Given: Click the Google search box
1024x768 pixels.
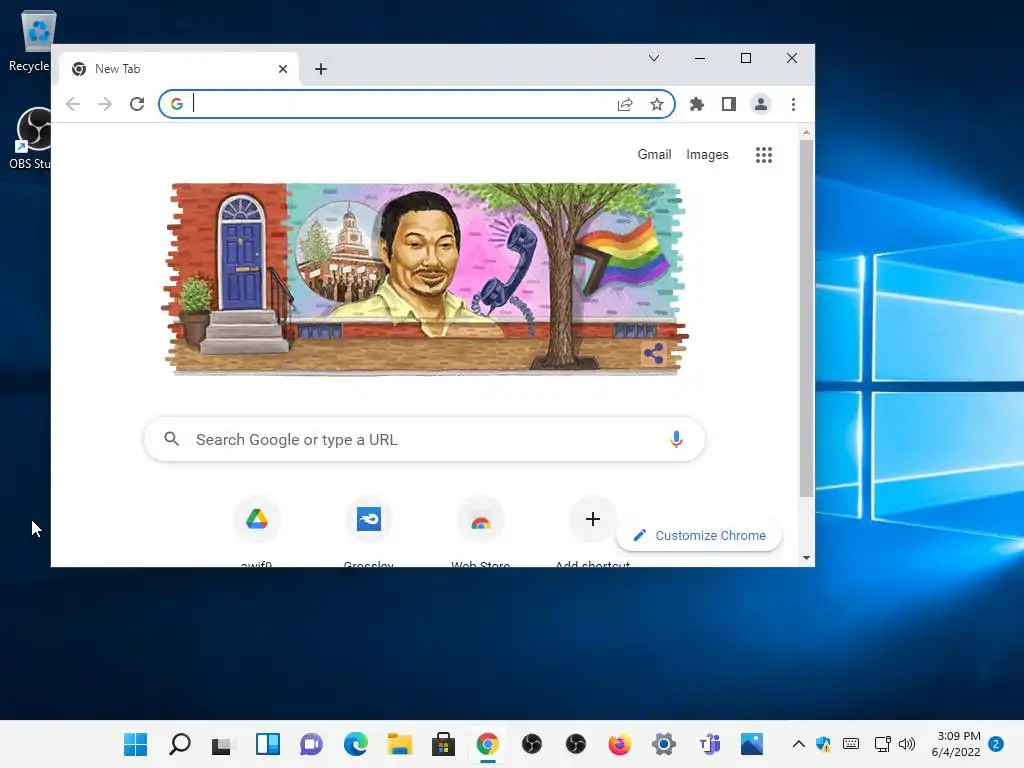Looking at the screenshot, I should point(424,439).
